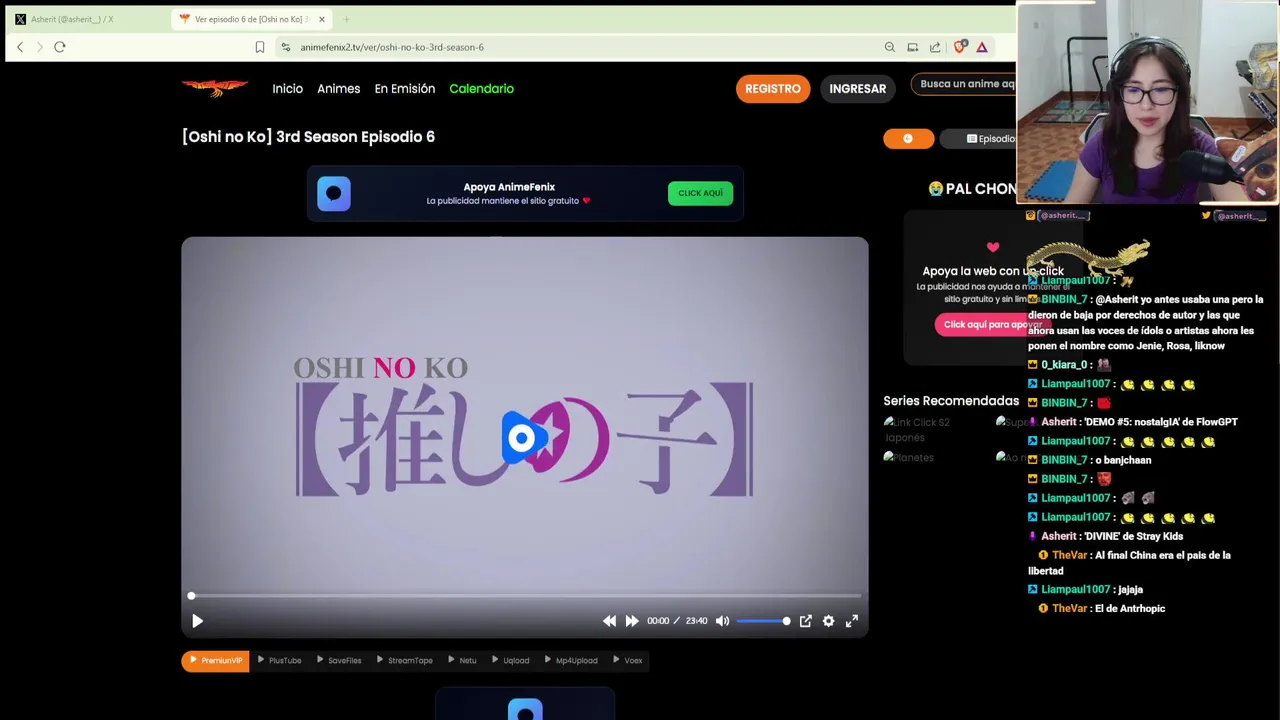1280x720 pixels.
Task: Click the site settings icon in address bar
Action: [286, 47]
